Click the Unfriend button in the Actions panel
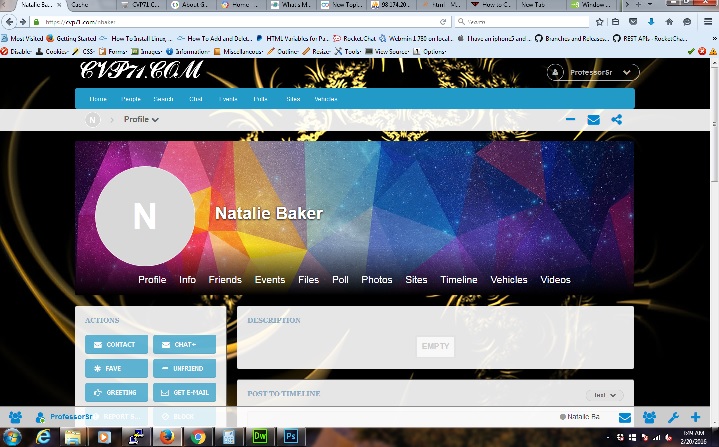Screen dimensions: 719x447 (x=184, y=368)
